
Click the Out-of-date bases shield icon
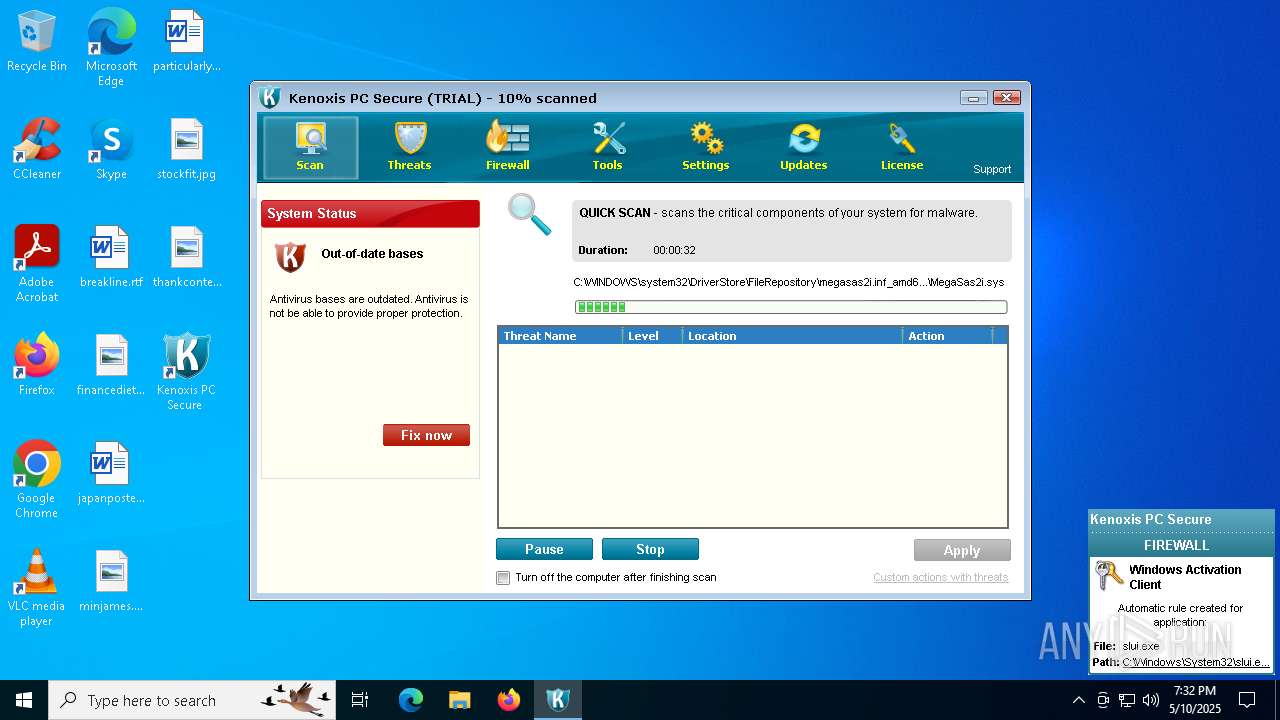tap(290, 256)
